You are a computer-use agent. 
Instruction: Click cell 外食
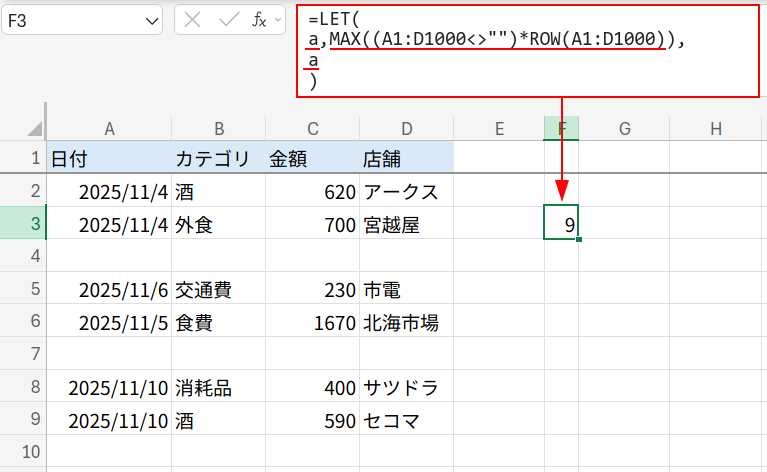(219, 223)
